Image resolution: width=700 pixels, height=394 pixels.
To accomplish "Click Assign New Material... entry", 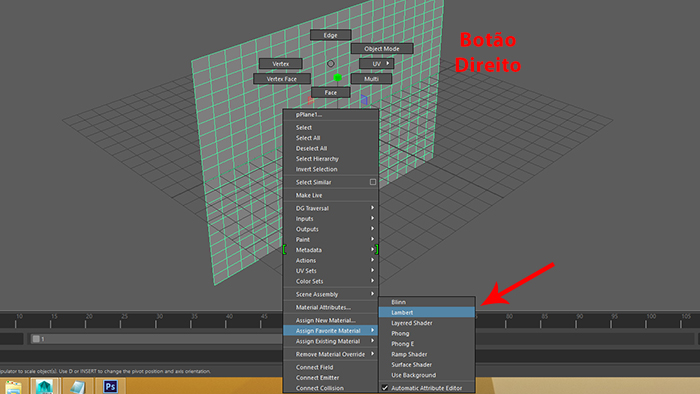I will tap(331, 320).
